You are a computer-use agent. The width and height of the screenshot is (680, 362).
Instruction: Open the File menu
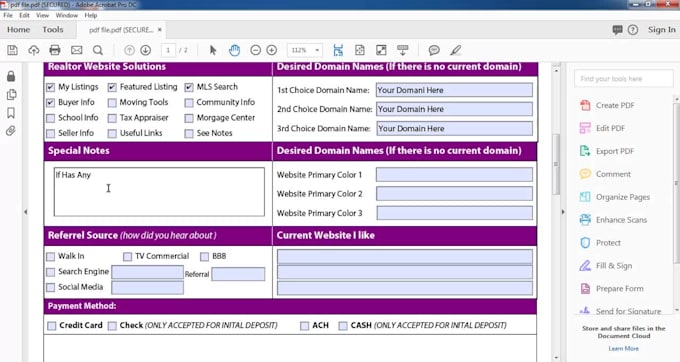8,15
